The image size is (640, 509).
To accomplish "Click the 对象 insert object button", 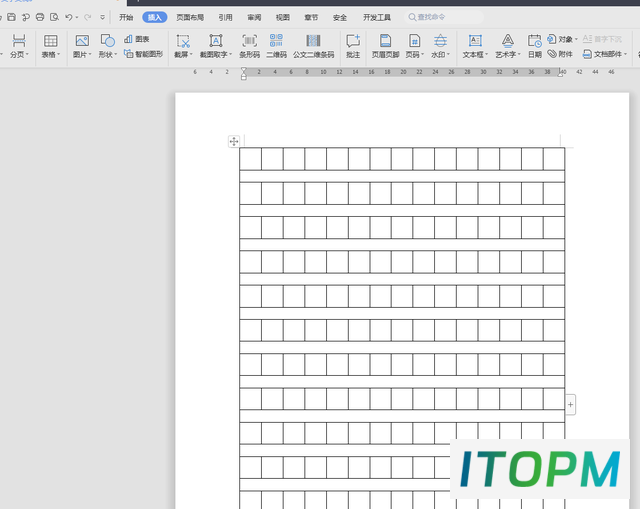I will (x=562, y=39).
